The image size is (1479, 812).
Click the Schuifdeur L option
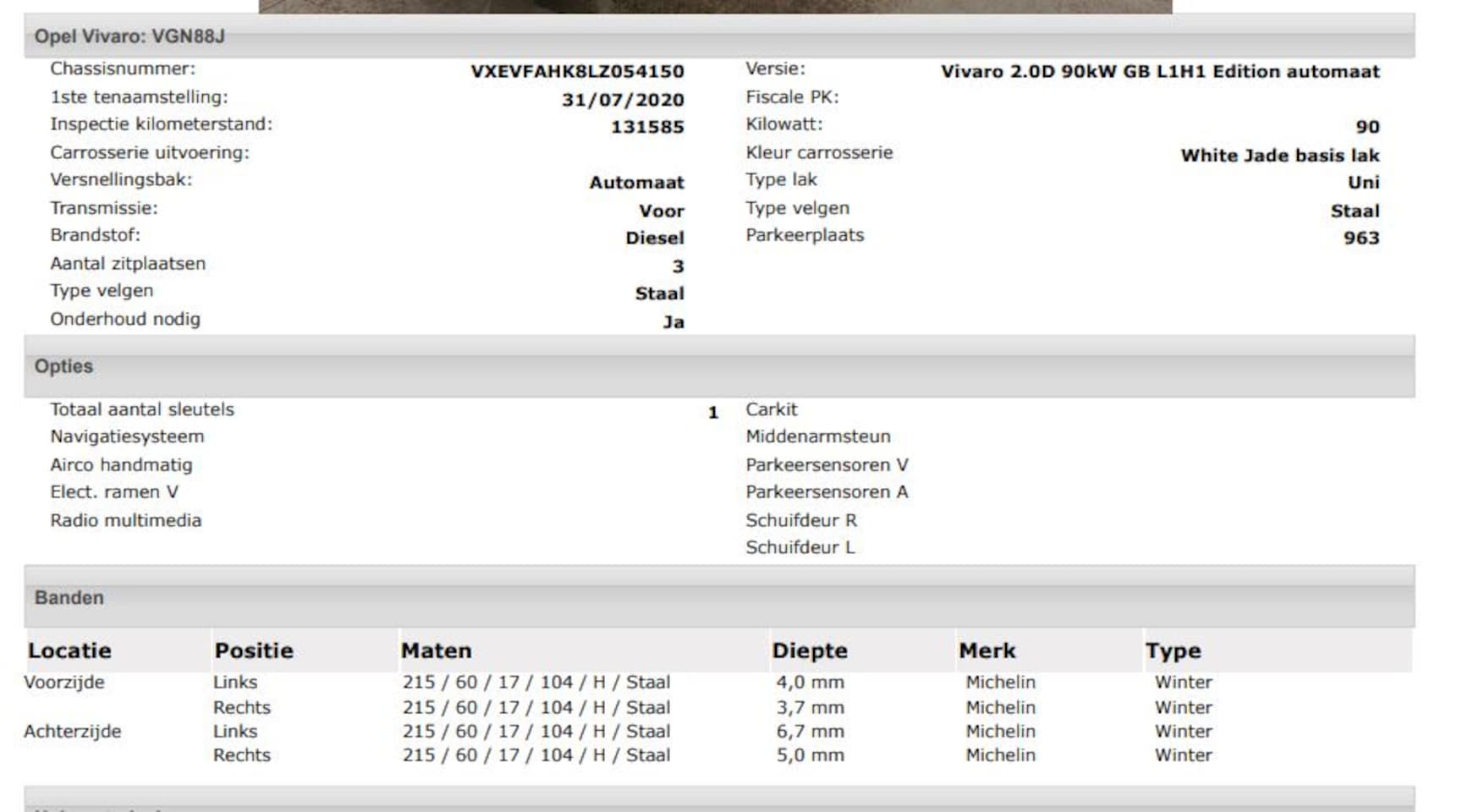[800, 547]
